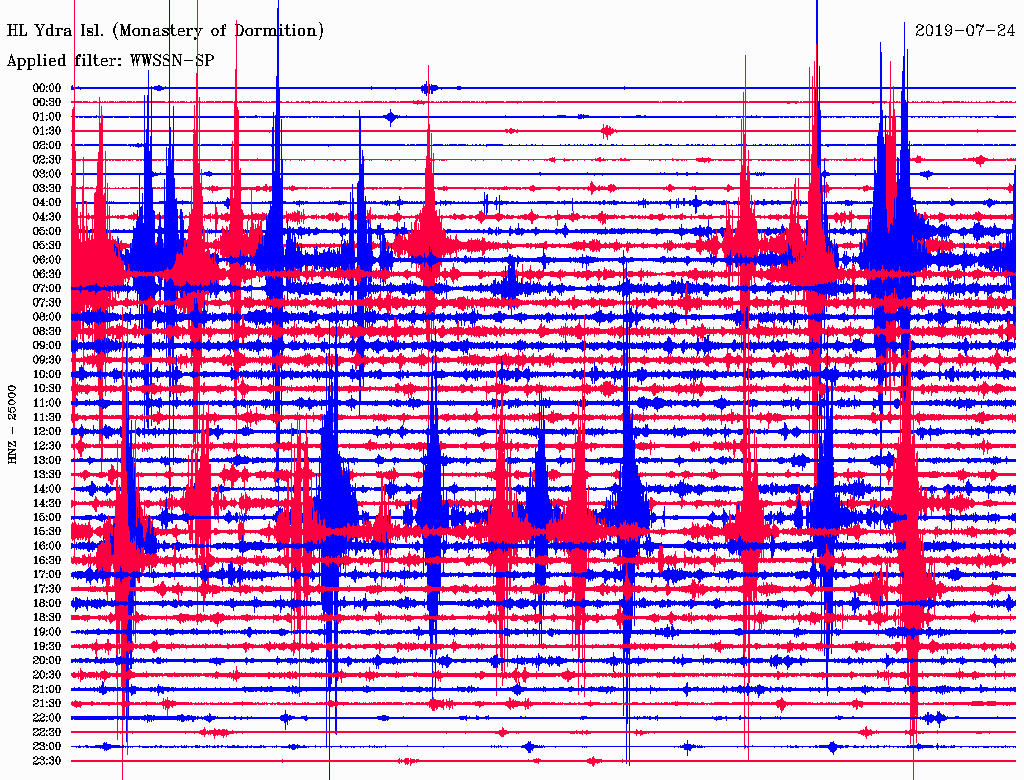The height and width of the screenshot is (780, 1024).
Task: Select the 21:00 time label
Action: [x=47, y=689]
